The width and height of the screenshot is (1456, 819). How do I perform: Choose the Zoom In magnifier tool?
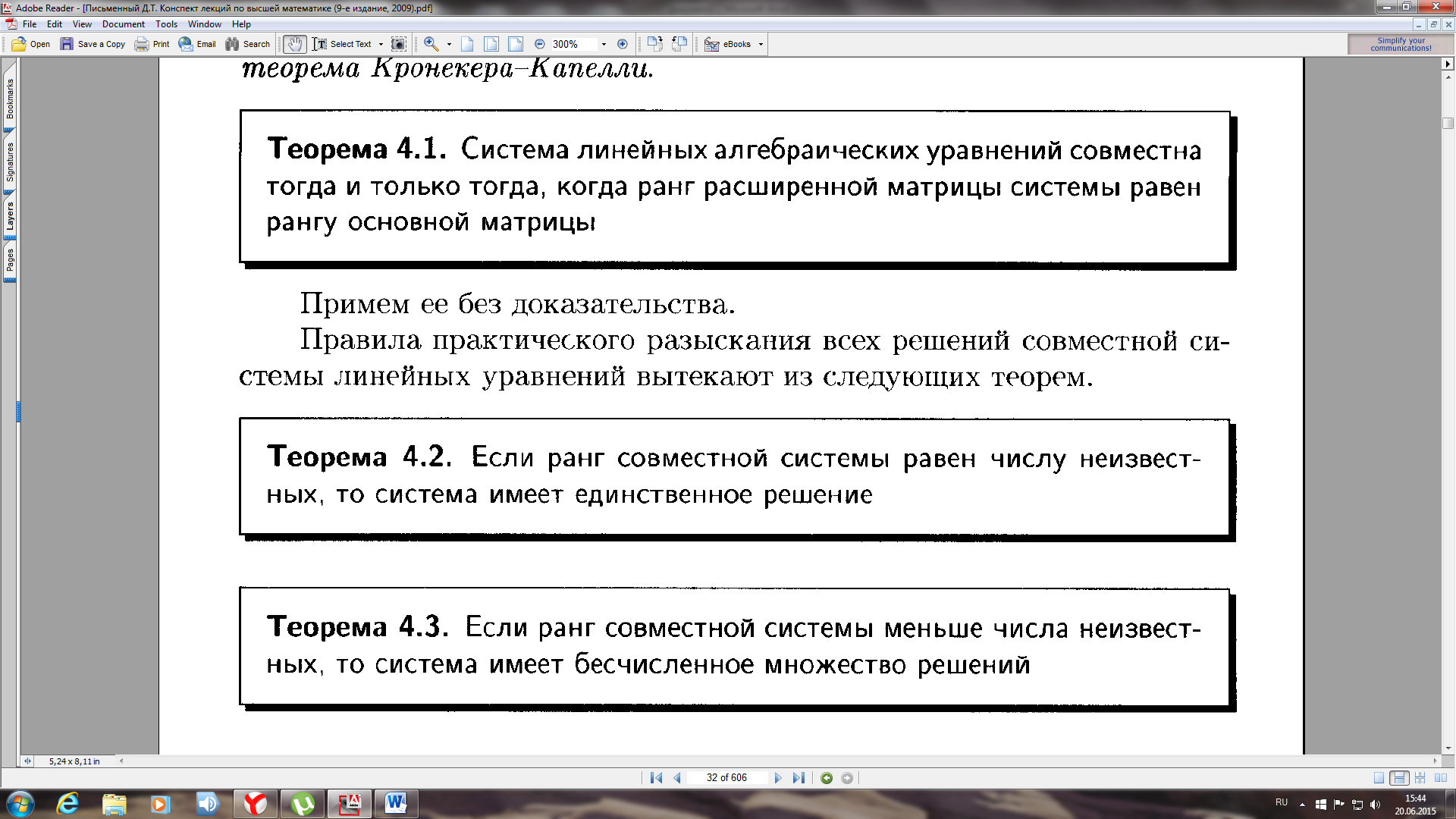point(431,44)
